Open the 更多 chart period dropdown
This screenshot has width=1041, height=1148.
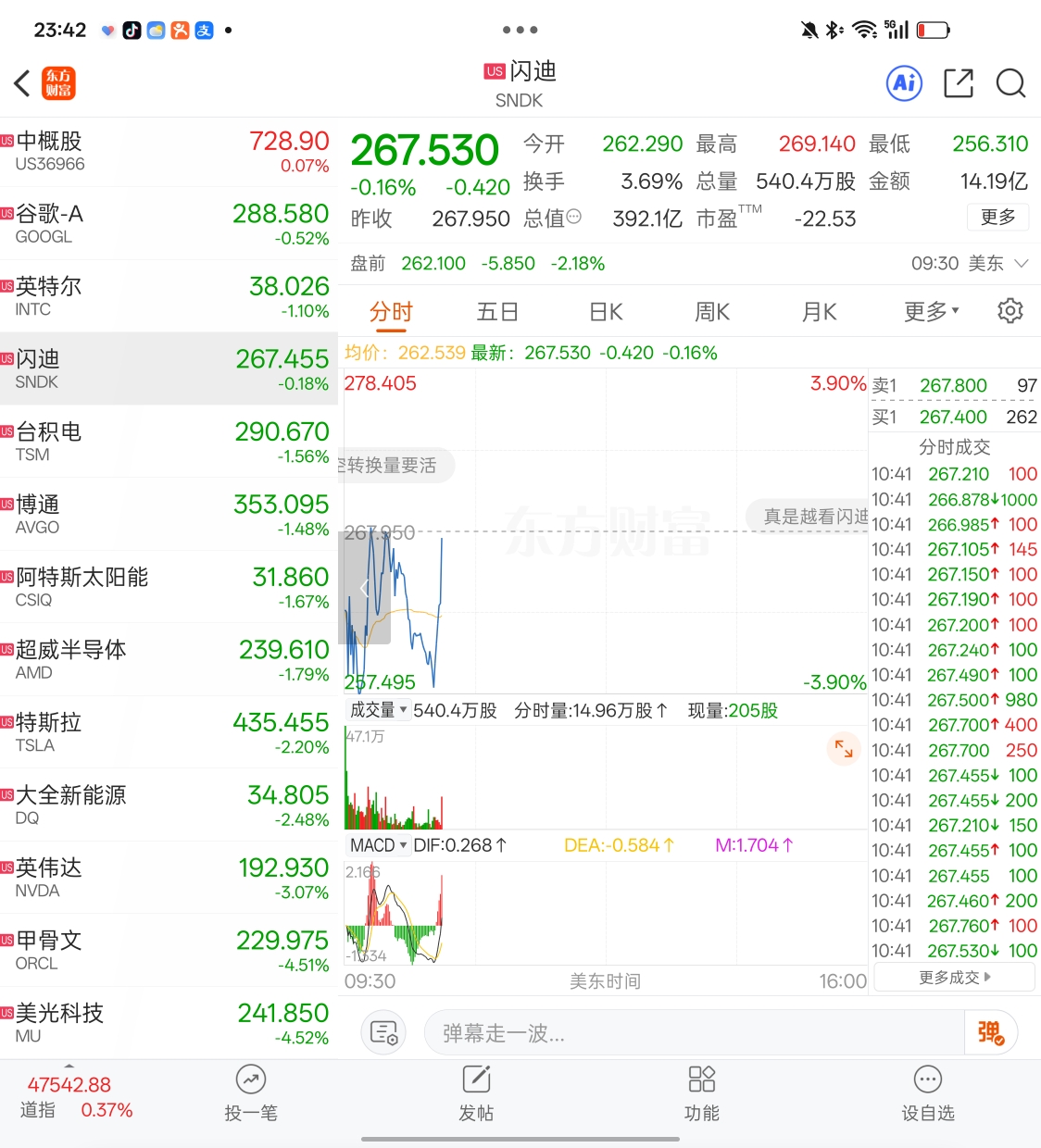[x=932, y=312]
